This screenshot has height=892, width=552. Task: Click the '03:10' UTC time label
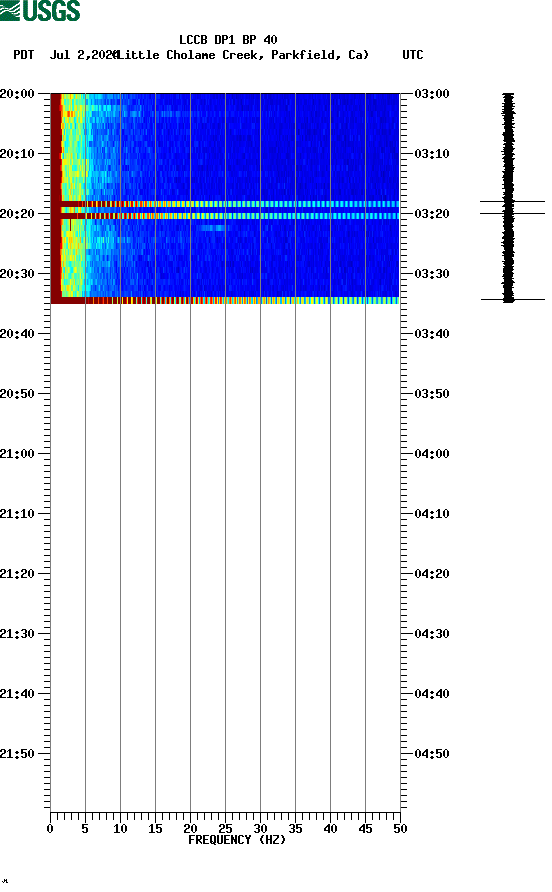pos(432,154)
